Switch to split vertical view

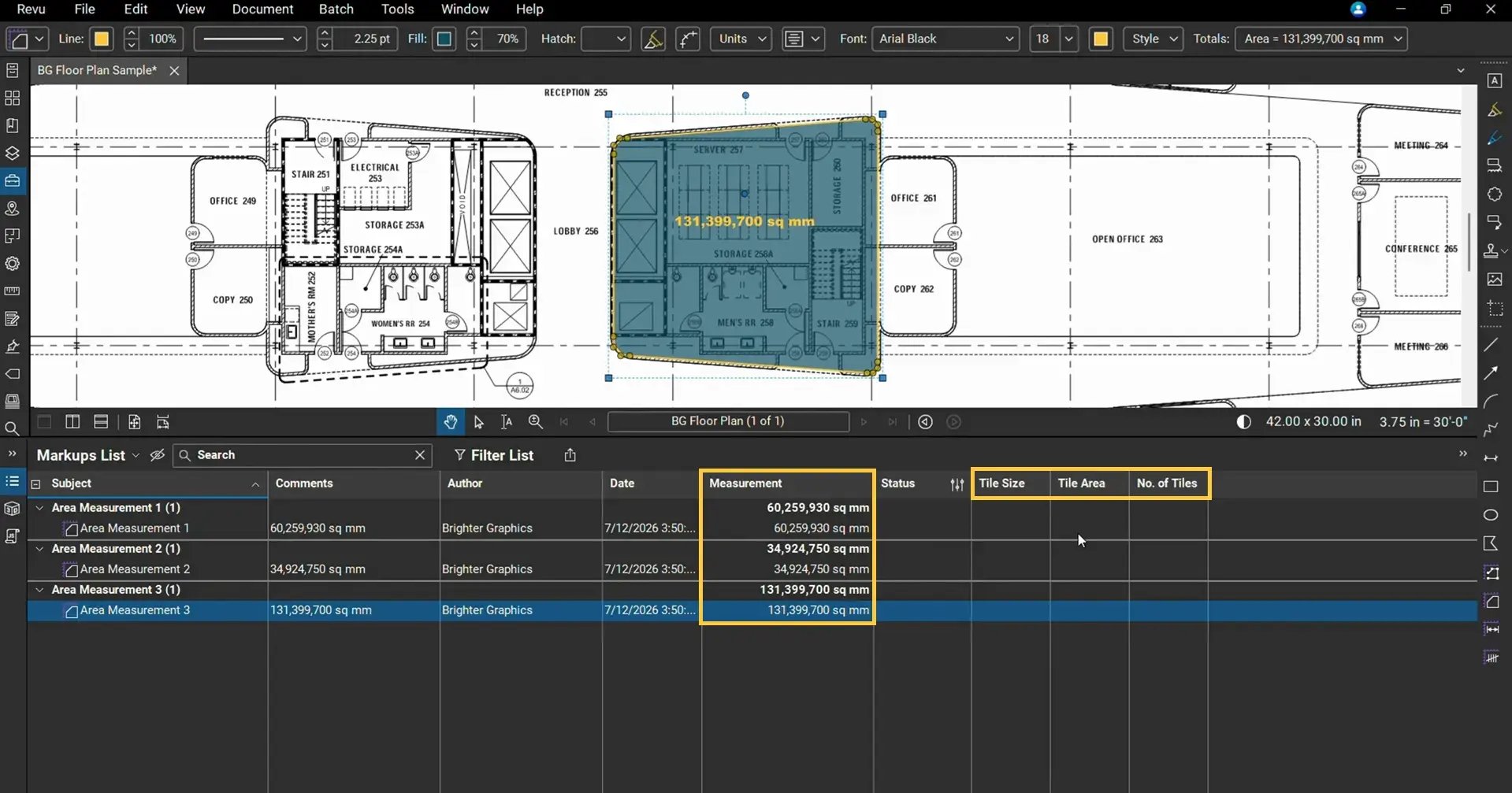(72, 422)
